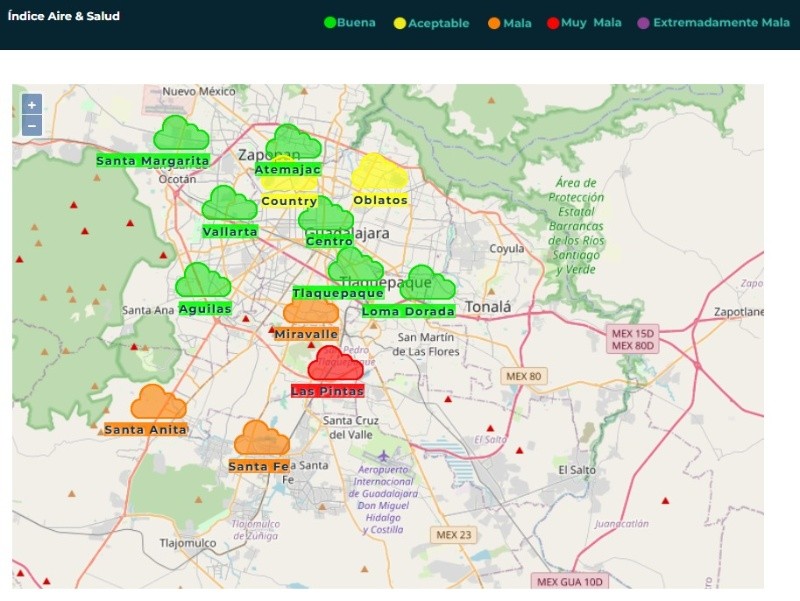Viewport: 800px width, 601px height.
Task: Select the Loma Dorada cloud icon
Action: click(x=427, y=284)
